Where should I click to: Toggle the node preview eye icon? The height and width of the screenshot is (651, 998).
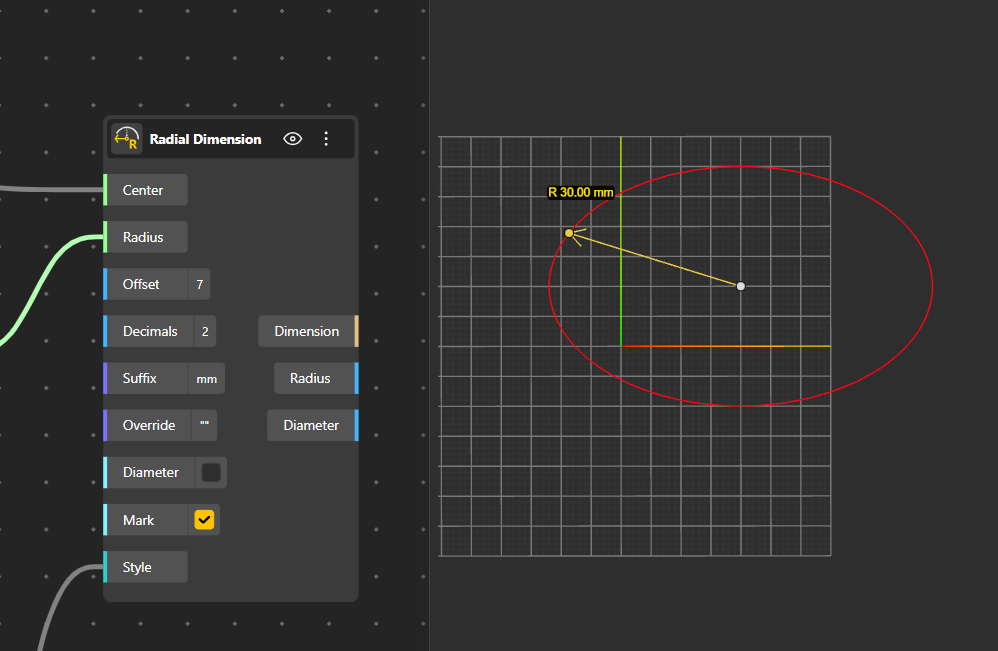(293, 139)
